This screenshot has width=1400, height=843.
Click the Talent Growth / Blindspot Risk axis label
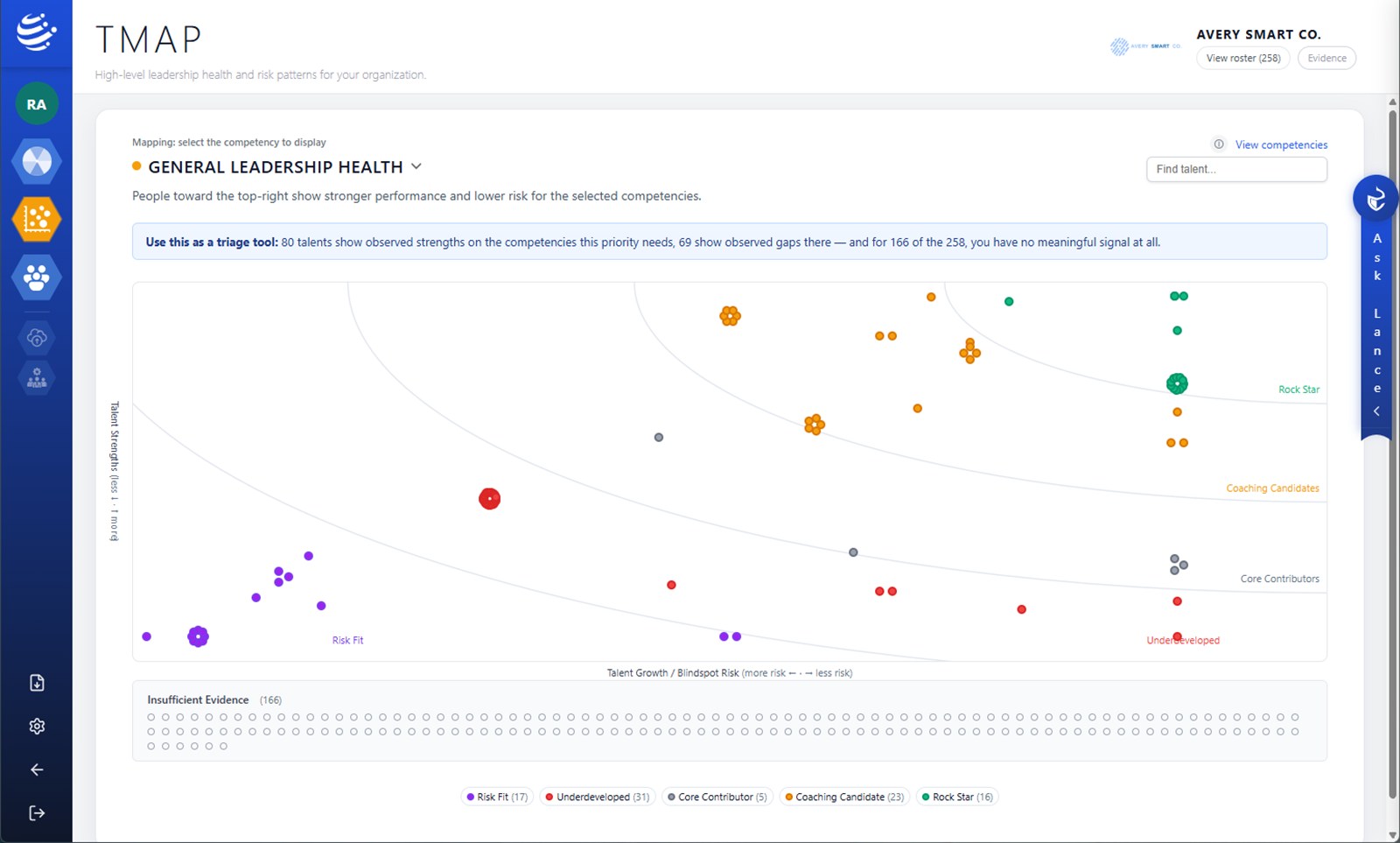(729, 672)
